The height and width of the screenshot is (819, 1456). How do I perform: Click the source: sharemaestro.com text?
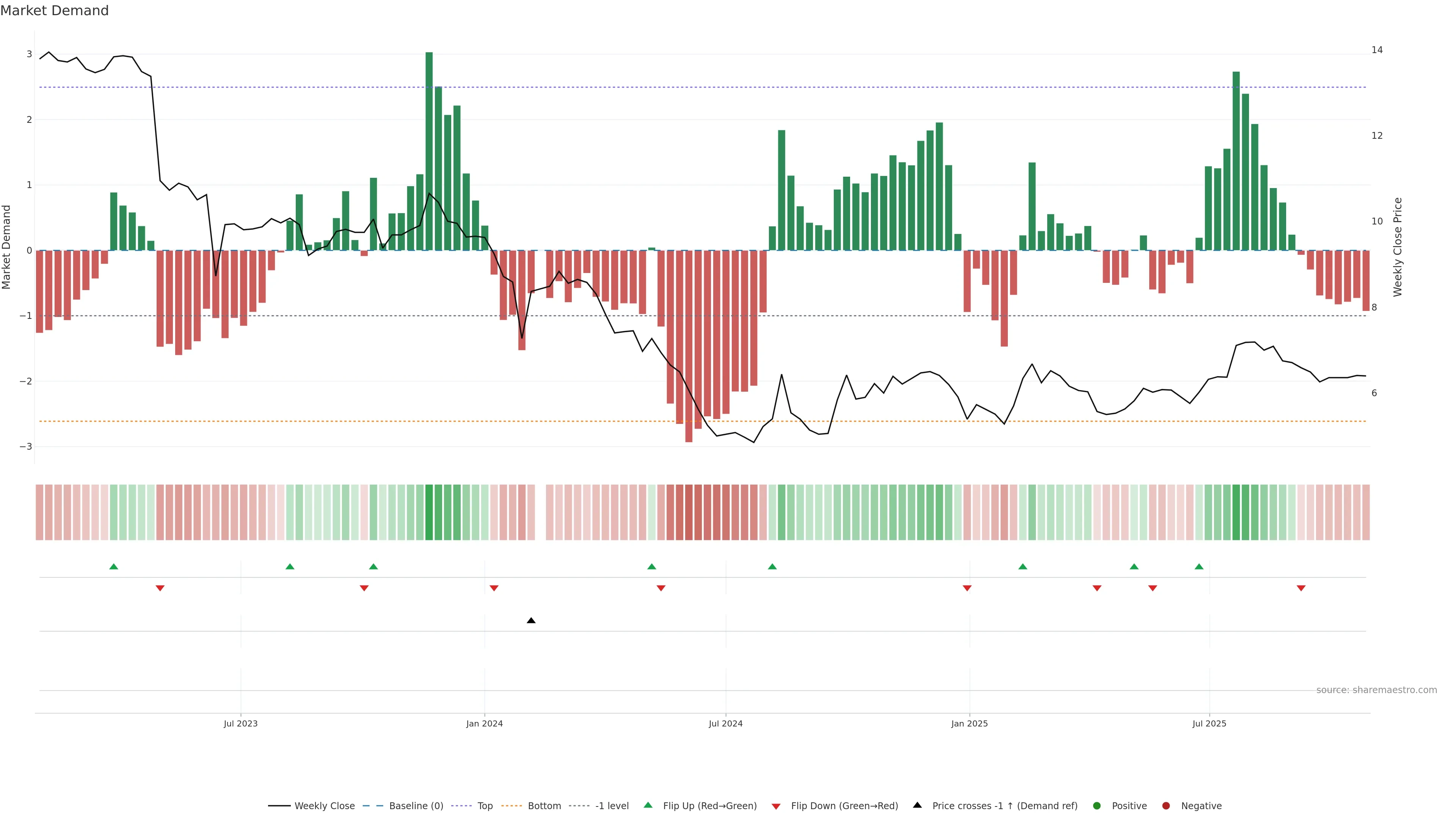pyautogui.click(x=1376, y=690)
